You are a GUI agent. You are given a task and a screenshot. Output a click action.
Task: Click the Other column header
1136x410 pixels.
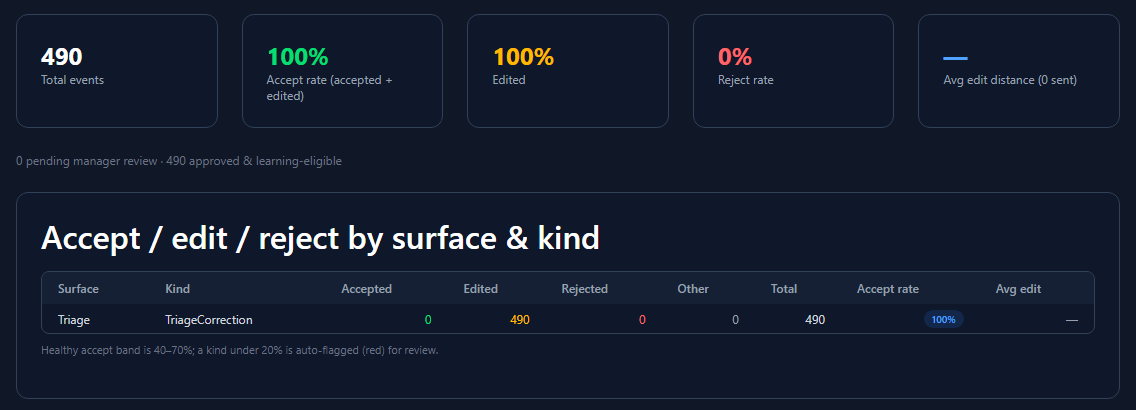693,288
